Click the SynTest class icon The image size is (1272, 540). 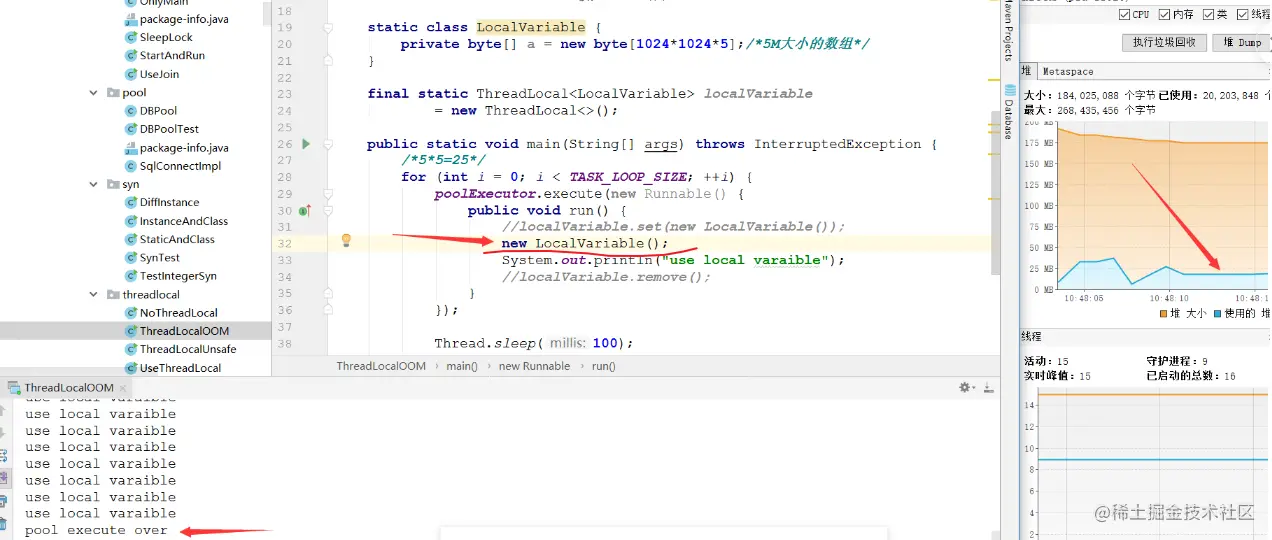(131, 258)
